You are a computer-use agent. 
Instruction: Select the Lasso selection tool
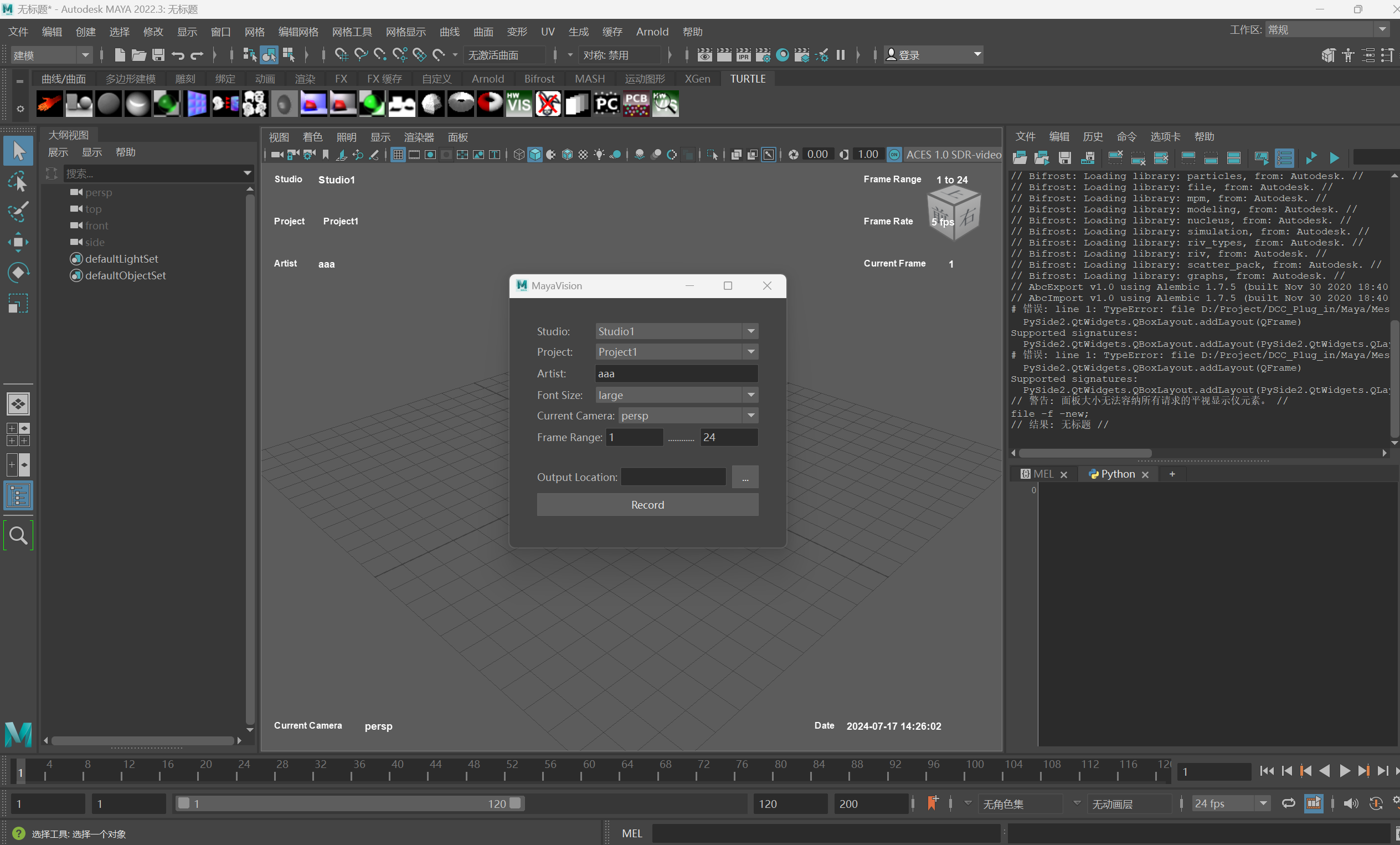pos(18,182)
